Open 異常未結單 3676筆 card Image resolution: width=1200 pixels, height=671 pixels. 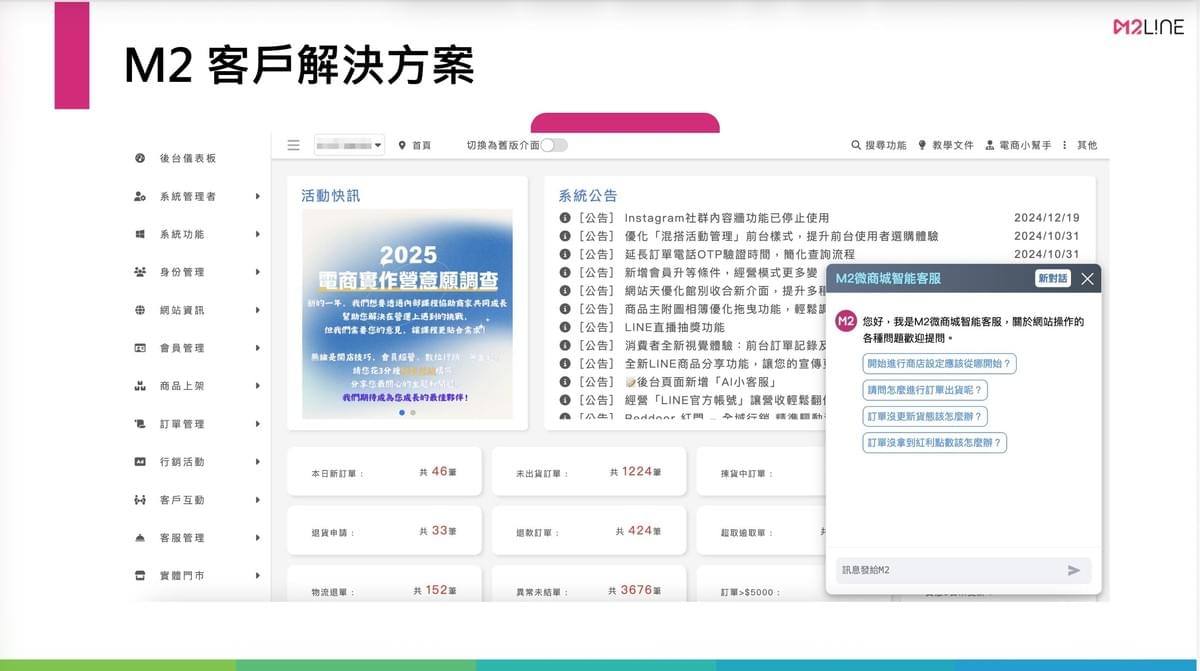click(x=589, y=584)
